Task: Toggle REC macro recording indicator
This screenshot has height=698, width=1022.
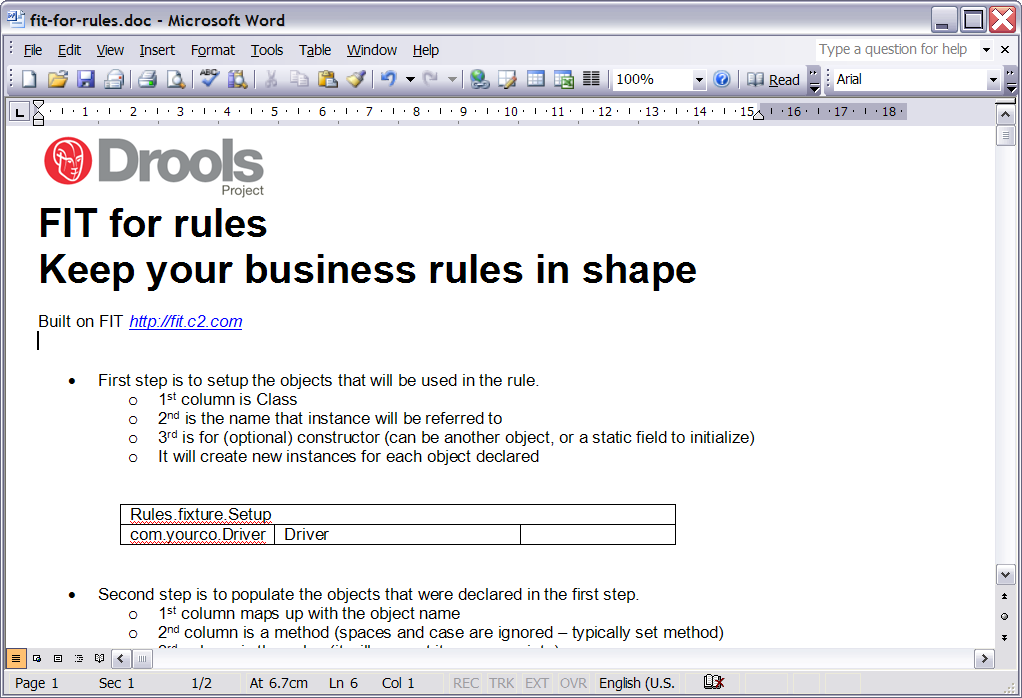Action: tap(466, 683)
